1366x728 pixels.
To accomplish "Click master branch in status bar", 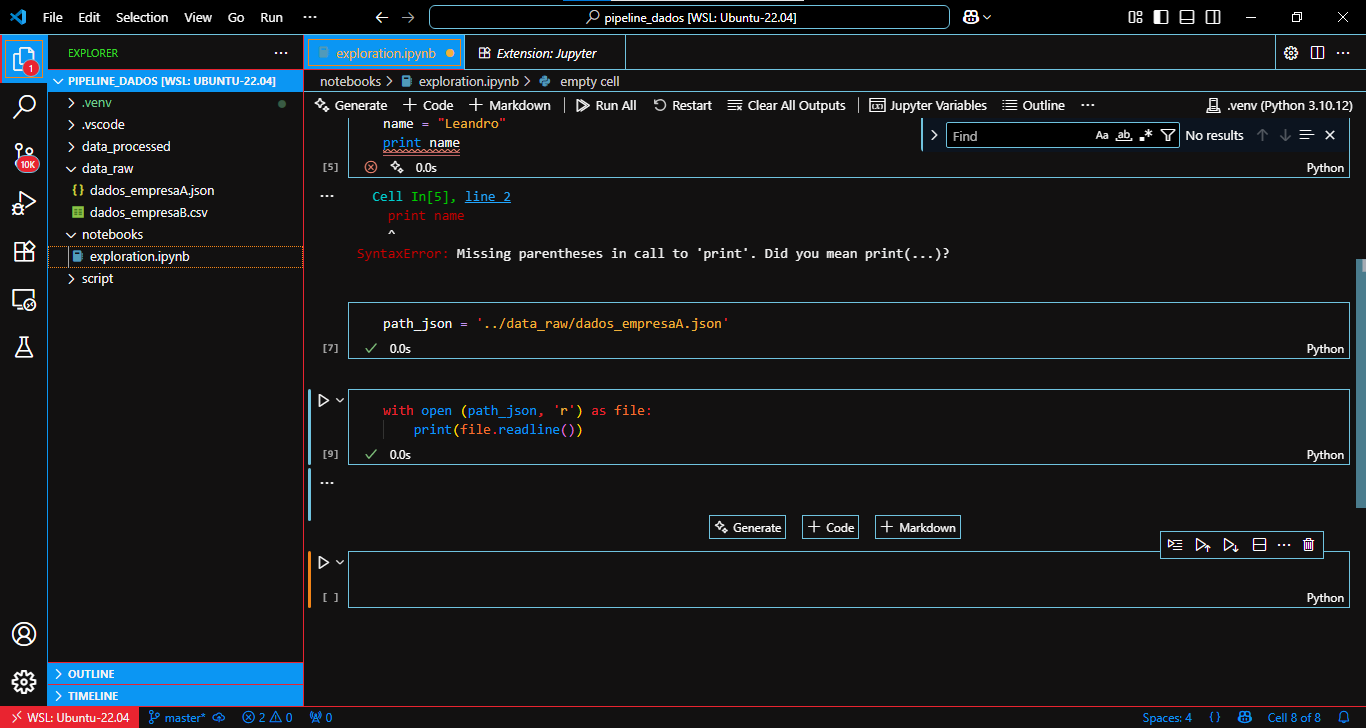I will click(177, 717).
